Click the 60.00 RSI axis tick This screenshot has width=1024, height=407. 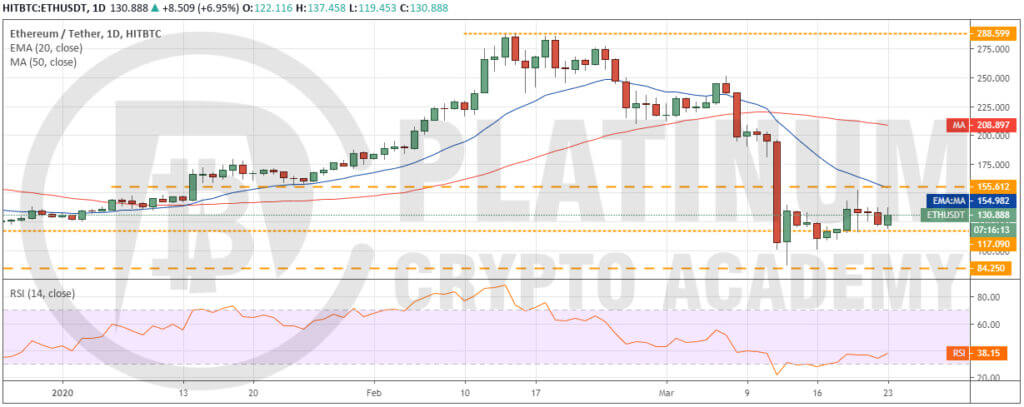pyautogui.click(x=988, y=324)
